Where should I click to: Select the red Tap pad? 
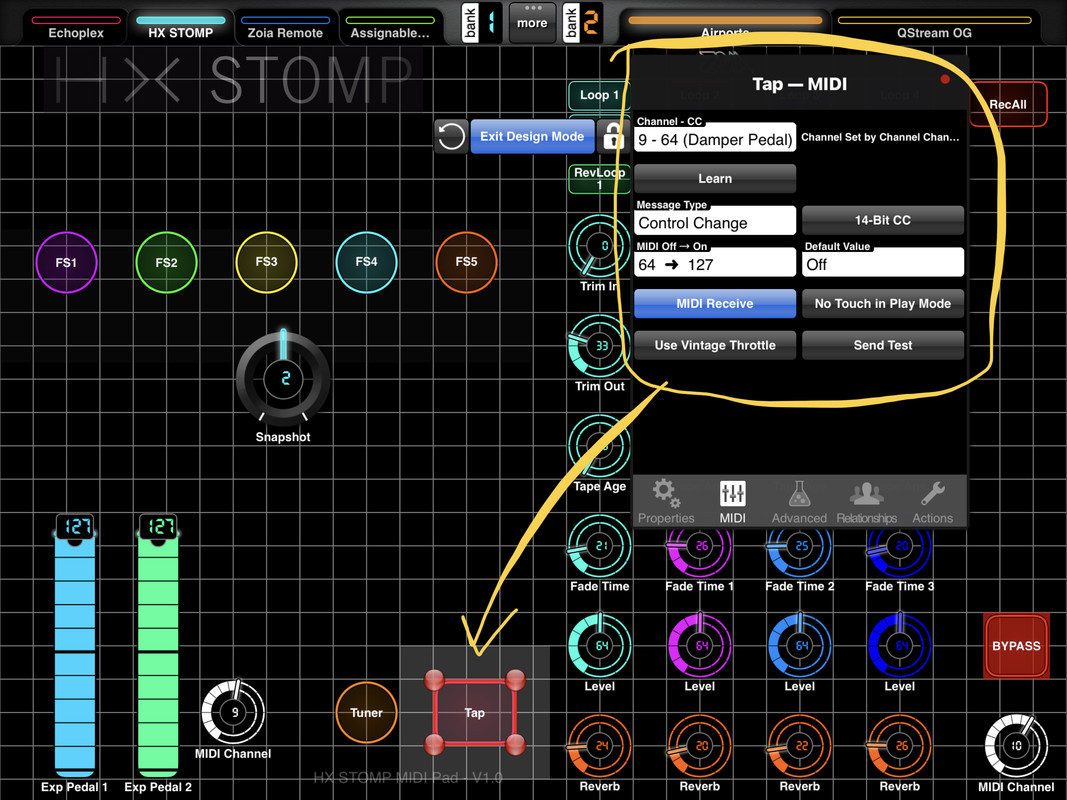pyautogui.click(x=474, y=712)
